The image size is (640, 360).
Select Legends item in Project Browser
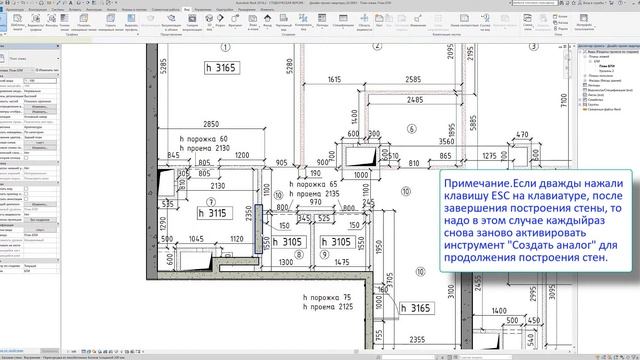594,85
